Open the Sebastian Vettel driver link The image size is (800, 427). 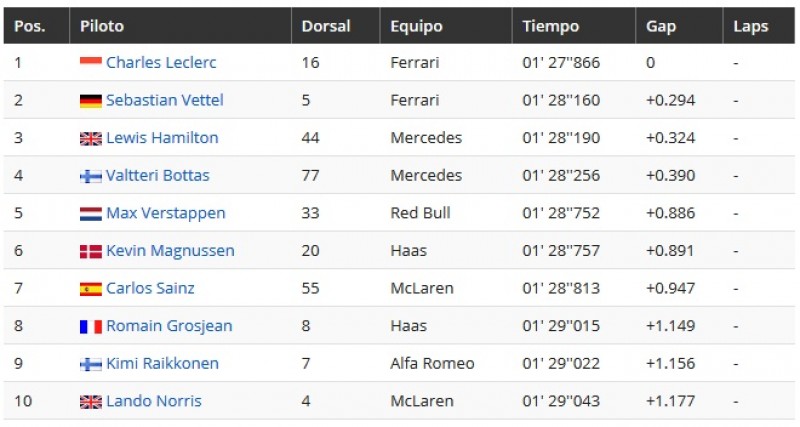(165, 100)
